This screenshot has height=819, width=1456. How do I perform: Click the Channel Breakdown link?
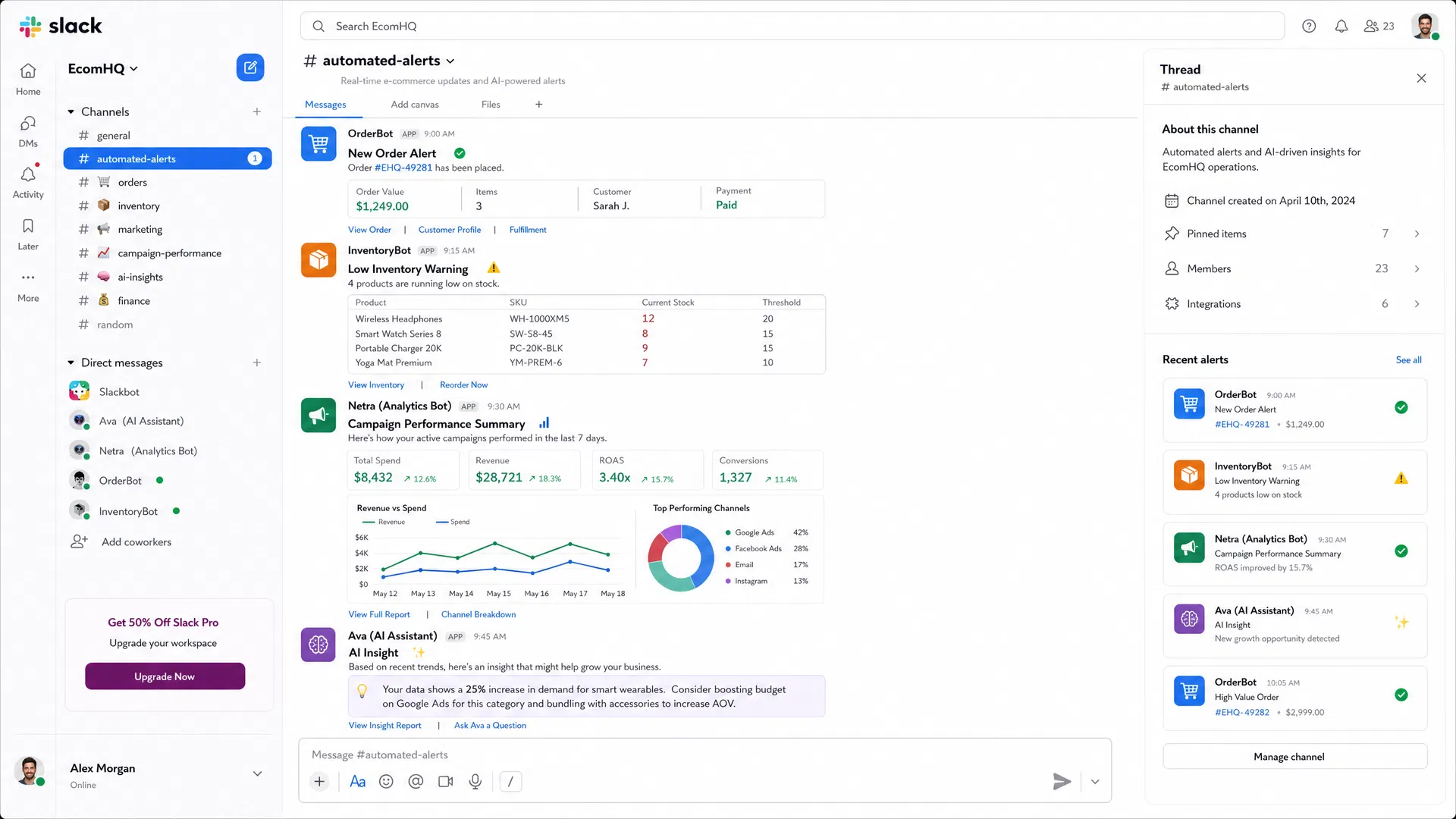click(x=478, y=615)
